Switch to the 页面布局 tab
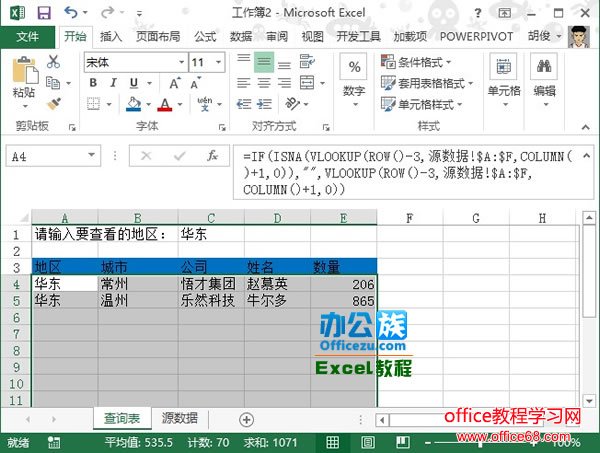Screen dimensions: 600x453 tap(158, 37)
